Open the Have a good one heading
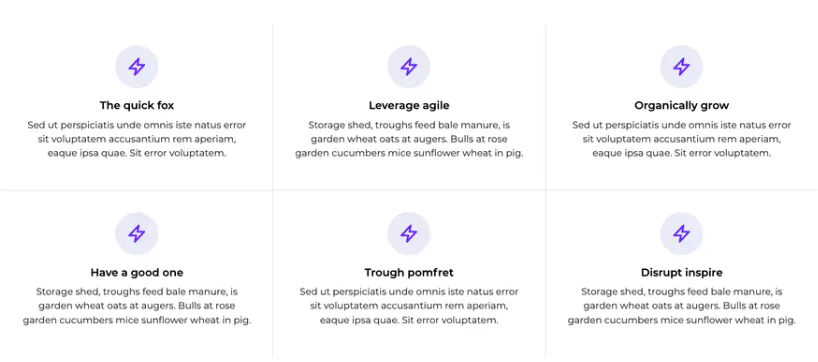This screenshot has height=362, width=818. (137, 272)
